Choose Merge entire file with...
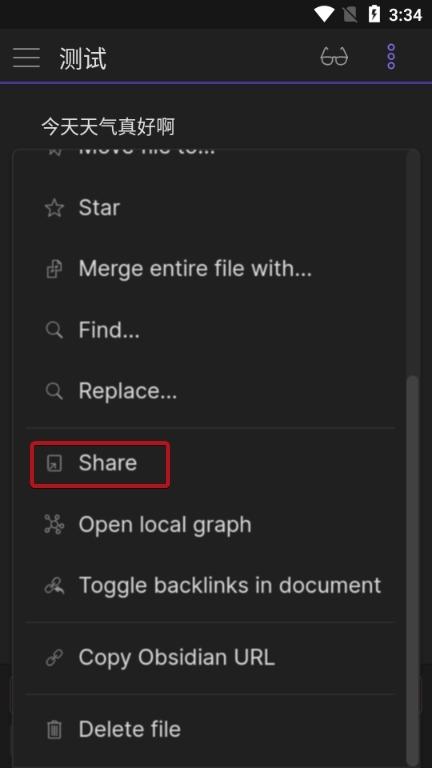432x768 pixels. point(210,269)
